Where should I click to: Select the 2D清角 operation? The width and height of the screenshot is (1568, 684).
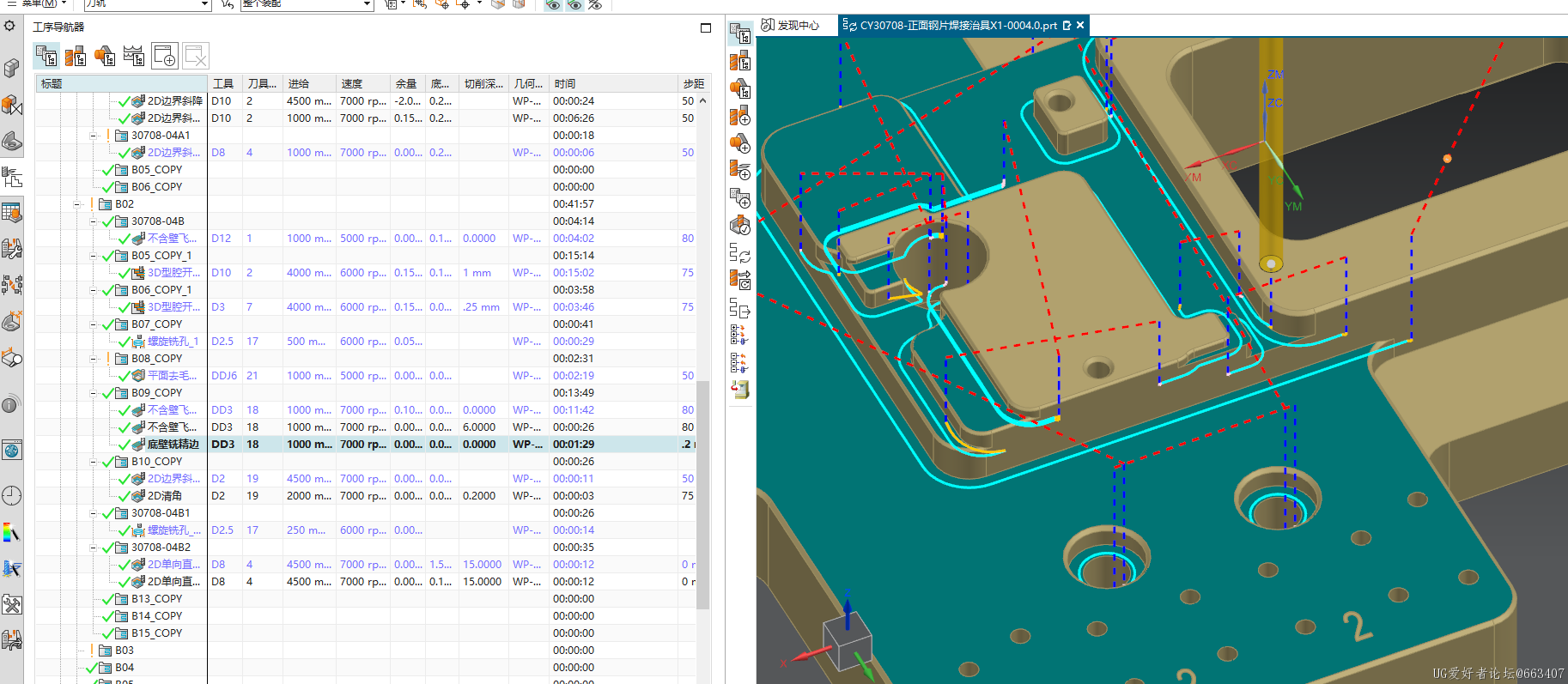tap(164, 496)
